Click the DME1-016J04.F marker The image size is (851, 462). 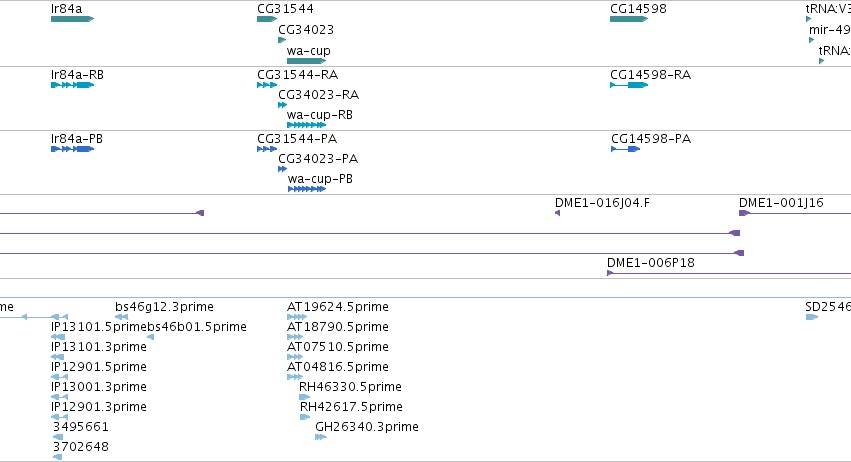tap(557, 213)
